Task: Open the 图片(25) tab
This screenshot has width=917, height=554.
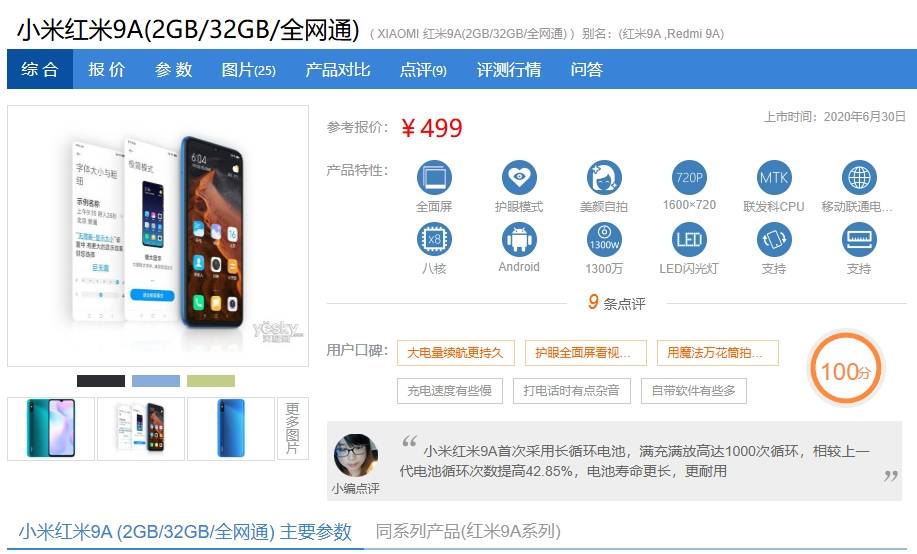Action: point(249,70)
